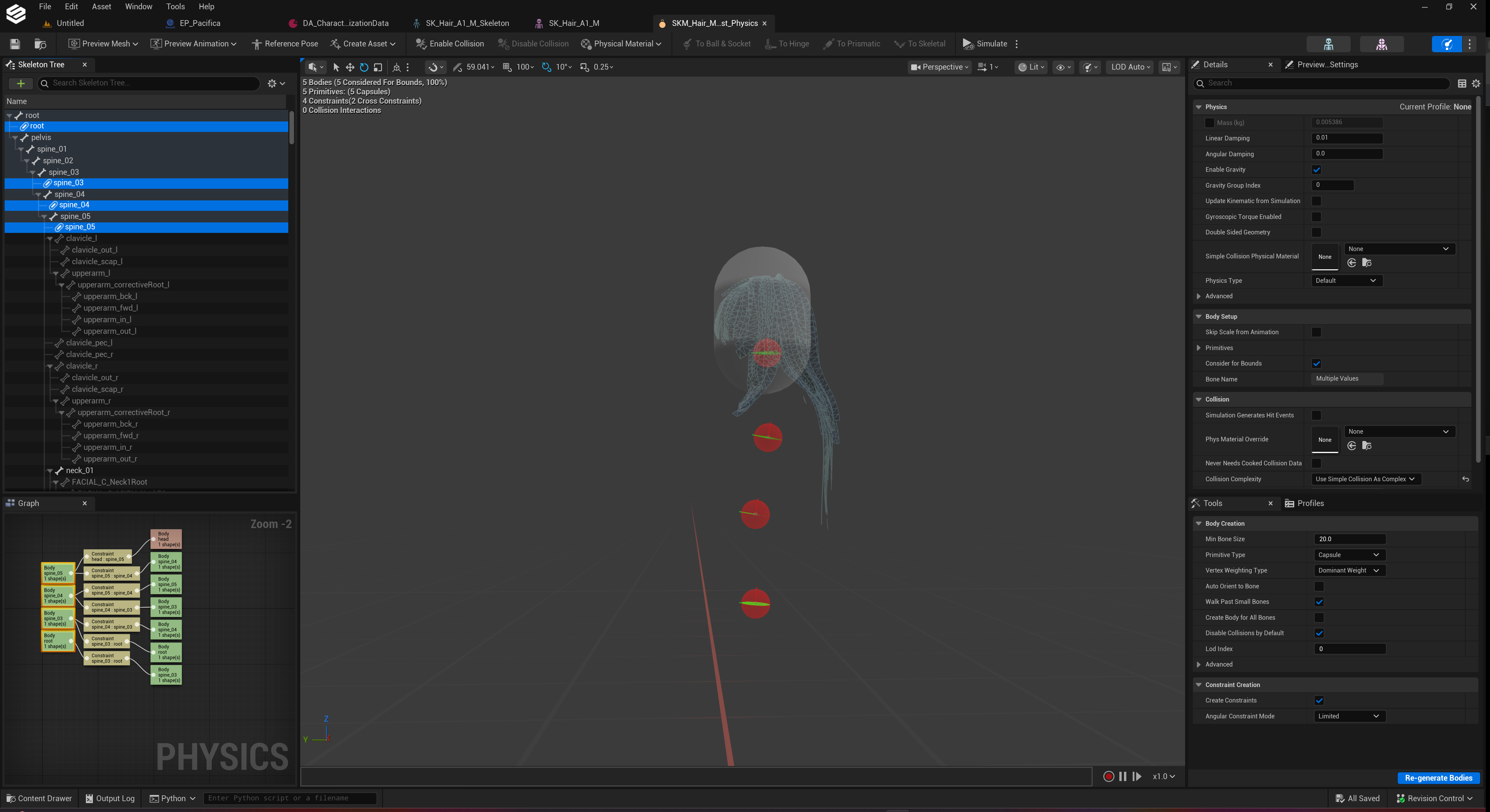This screenshot has height=812, width=1490.
Task: Select the rotate gizmo tool
Action: tap(364, 67)
